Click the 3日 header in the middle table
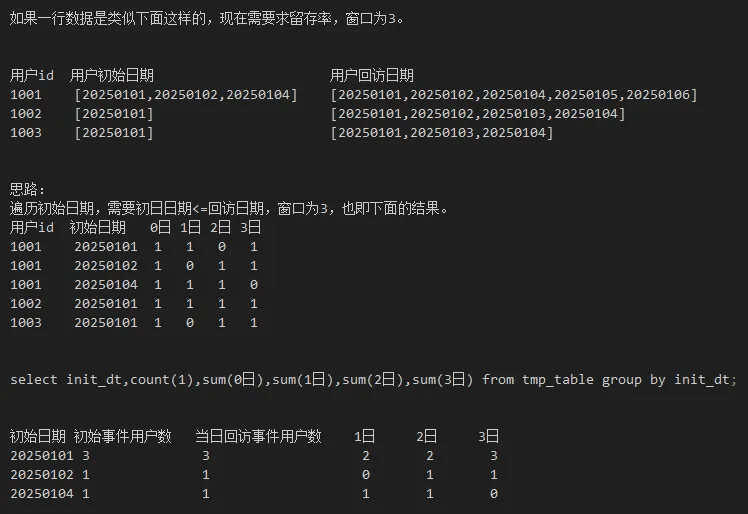Viewport: 748px width, 514px height. [250, 227]
